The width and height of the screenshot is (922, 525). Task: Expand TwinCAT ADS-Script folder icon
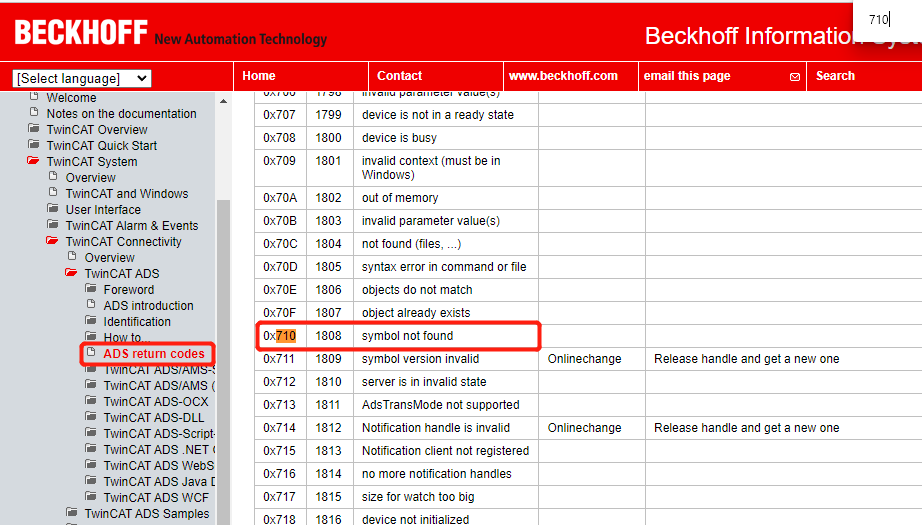(91, 432)
